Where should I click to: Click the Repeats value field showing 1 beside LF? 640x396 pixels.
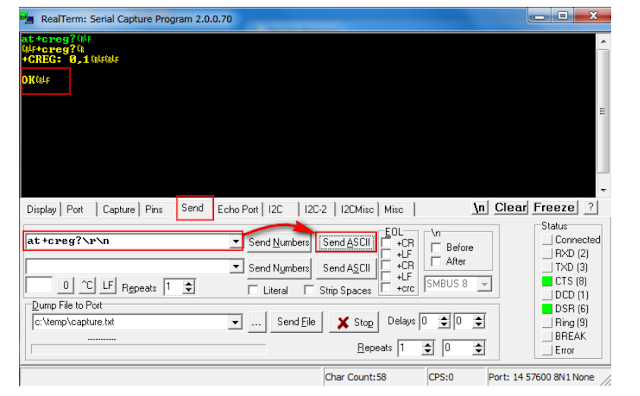click(173, 287)
